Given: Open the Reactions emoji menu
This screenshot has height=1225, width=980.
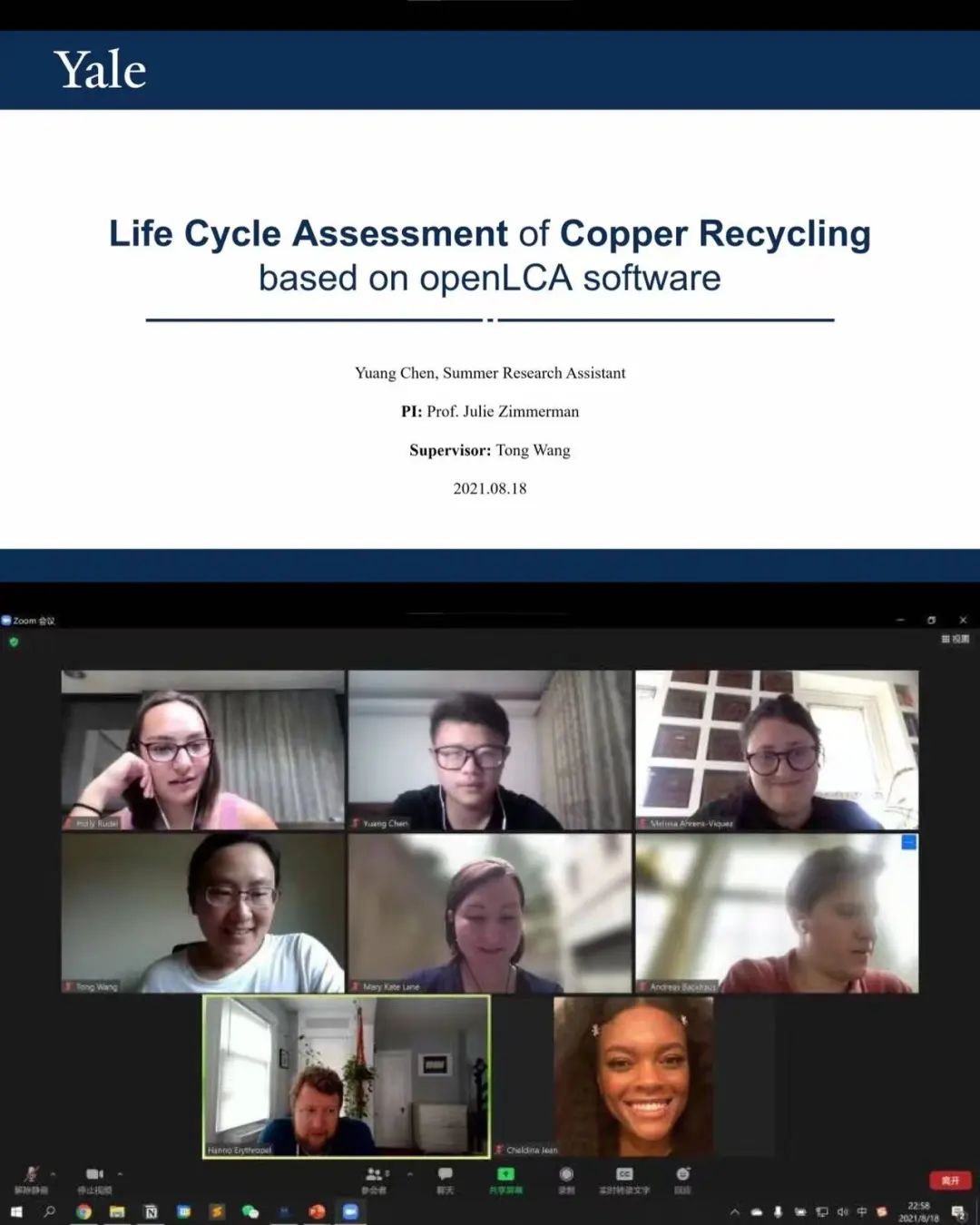Looking at the screenshot, I should 683,1177.
